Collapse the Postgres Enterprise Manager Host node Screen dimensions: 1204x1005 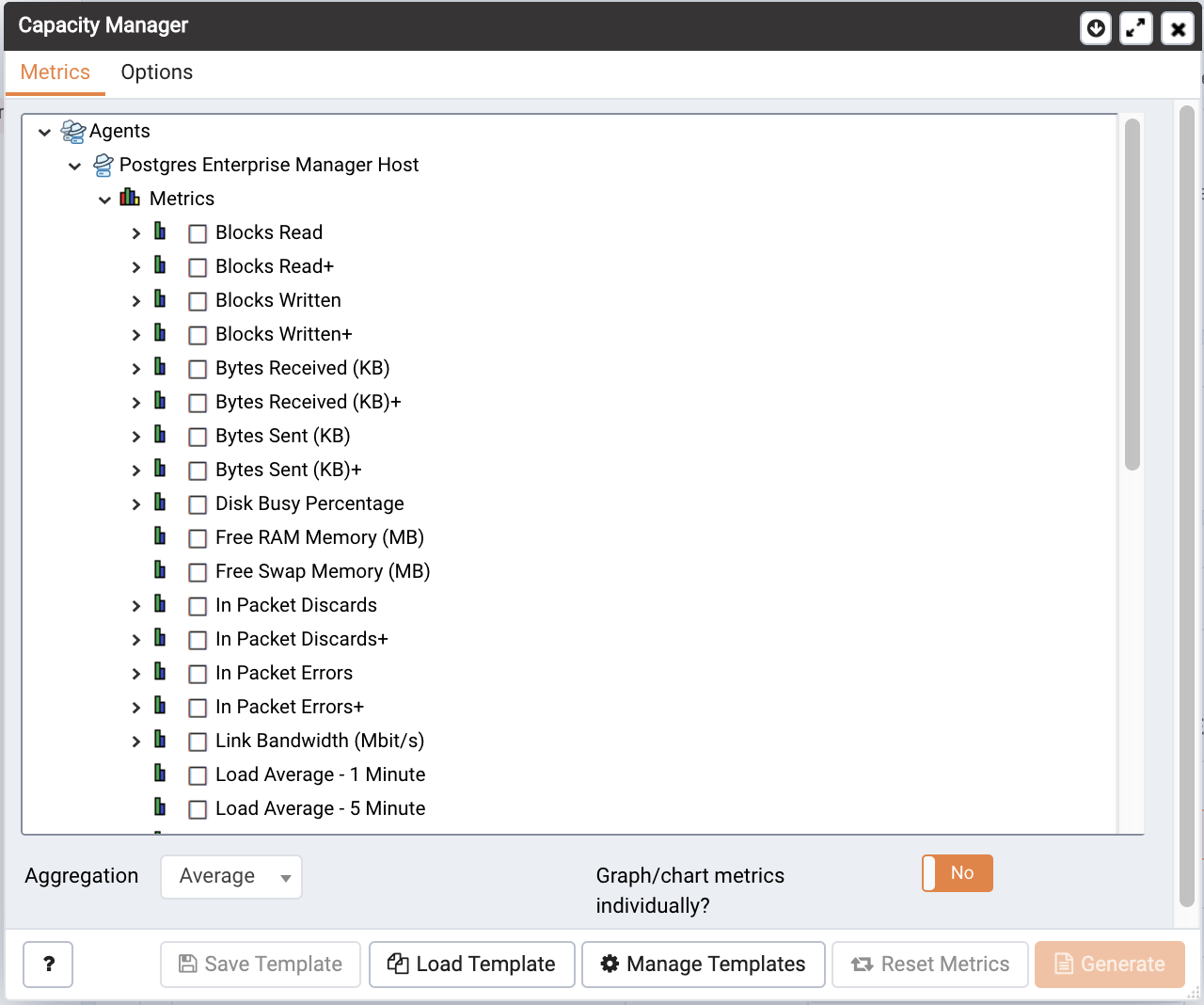pos(74,166)
